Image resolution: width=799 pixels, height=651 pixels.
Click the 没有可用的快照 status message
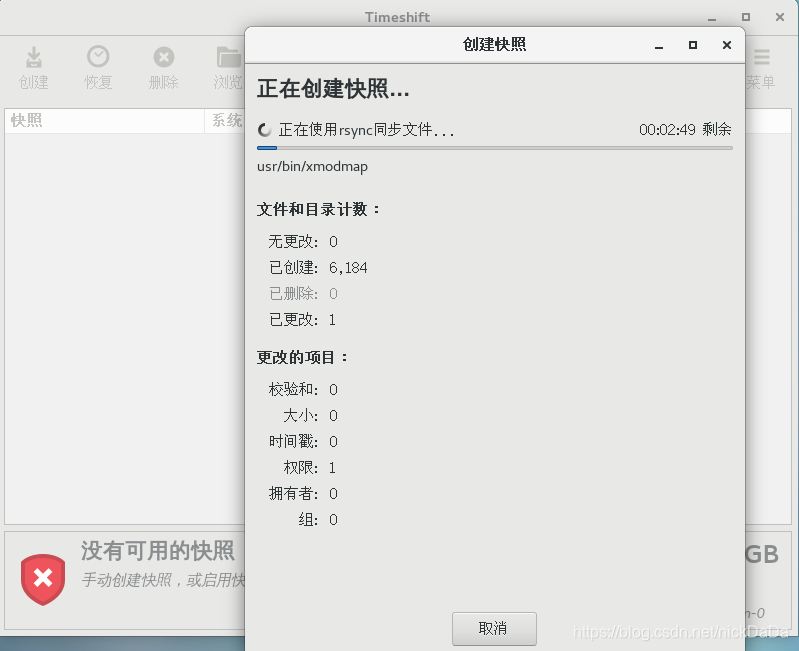(157, 551)
